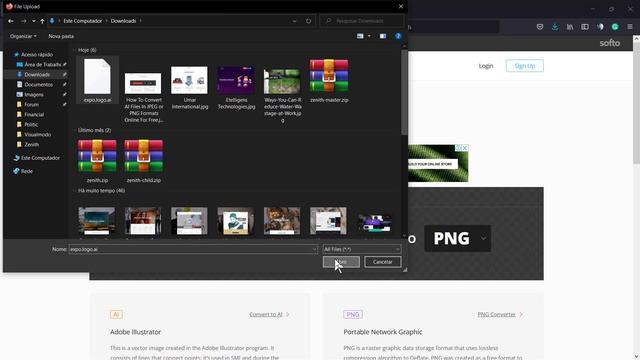The width and height of the screenshot is (640, 360).
Task: Change the file view layout icon
Action: [360, 36]
